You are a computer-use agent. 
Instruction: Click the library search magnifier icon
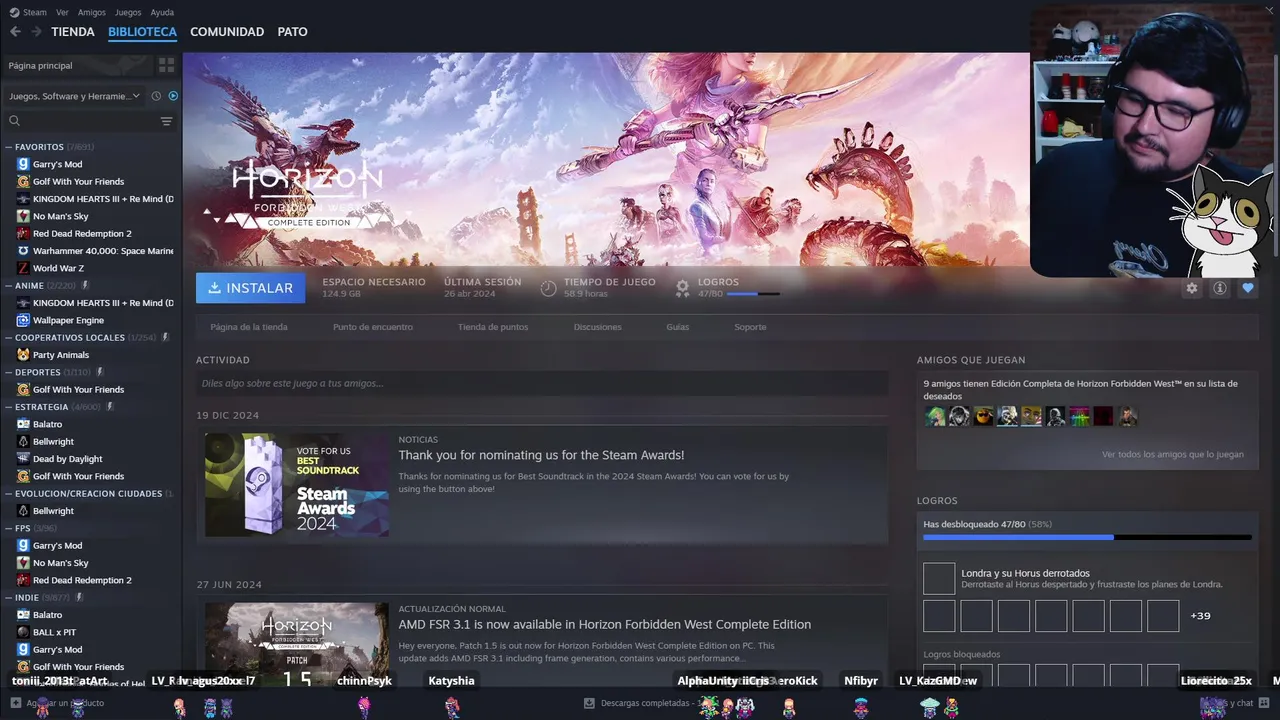pos(14,121)
